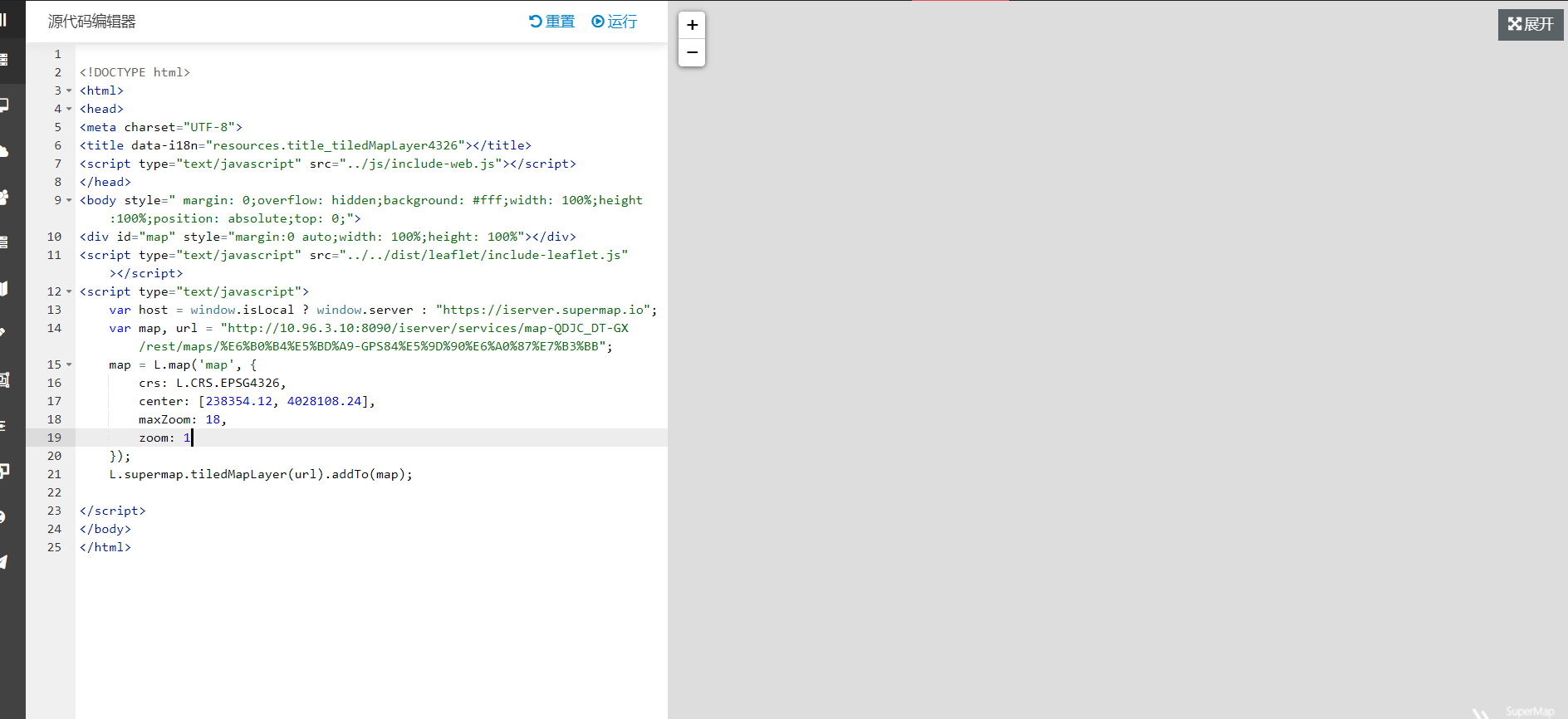Click line number 1 in the gutter

click(58, 54)
